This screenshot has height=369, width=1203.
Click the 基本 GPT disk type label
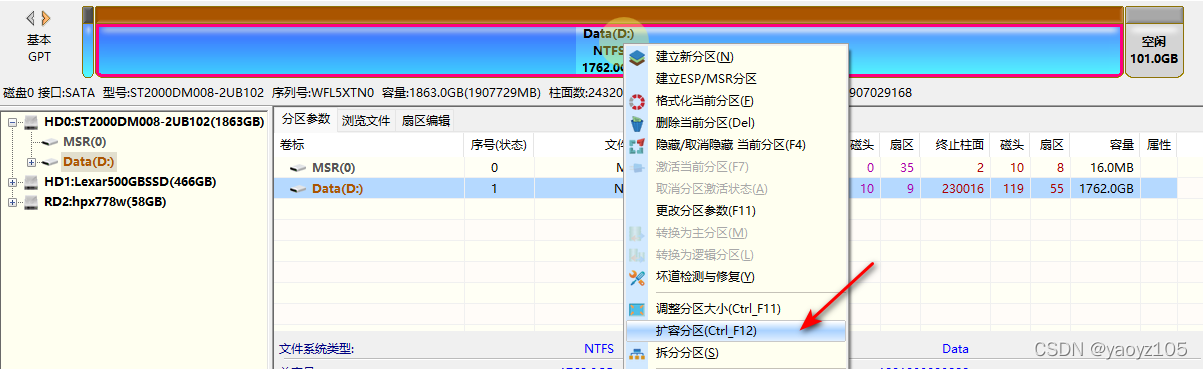pyautogui.click(x=39, y=48)
